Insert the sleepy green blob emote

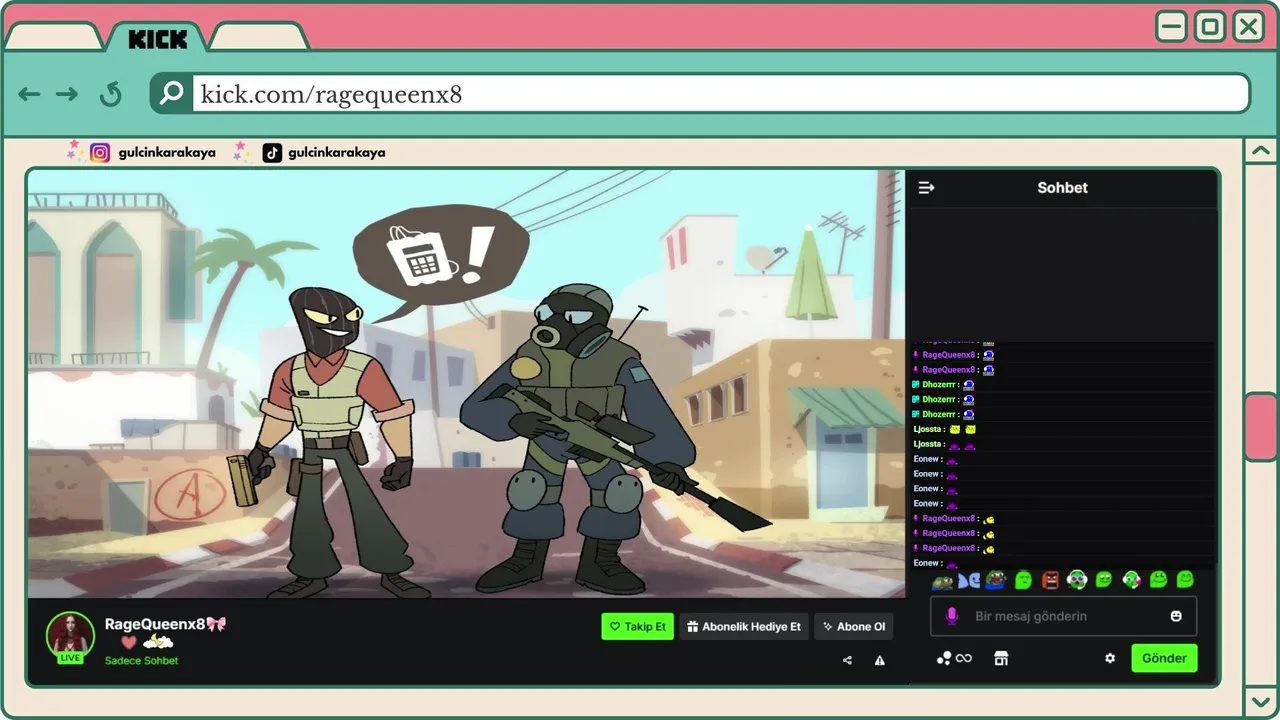tap(1023, 580)
